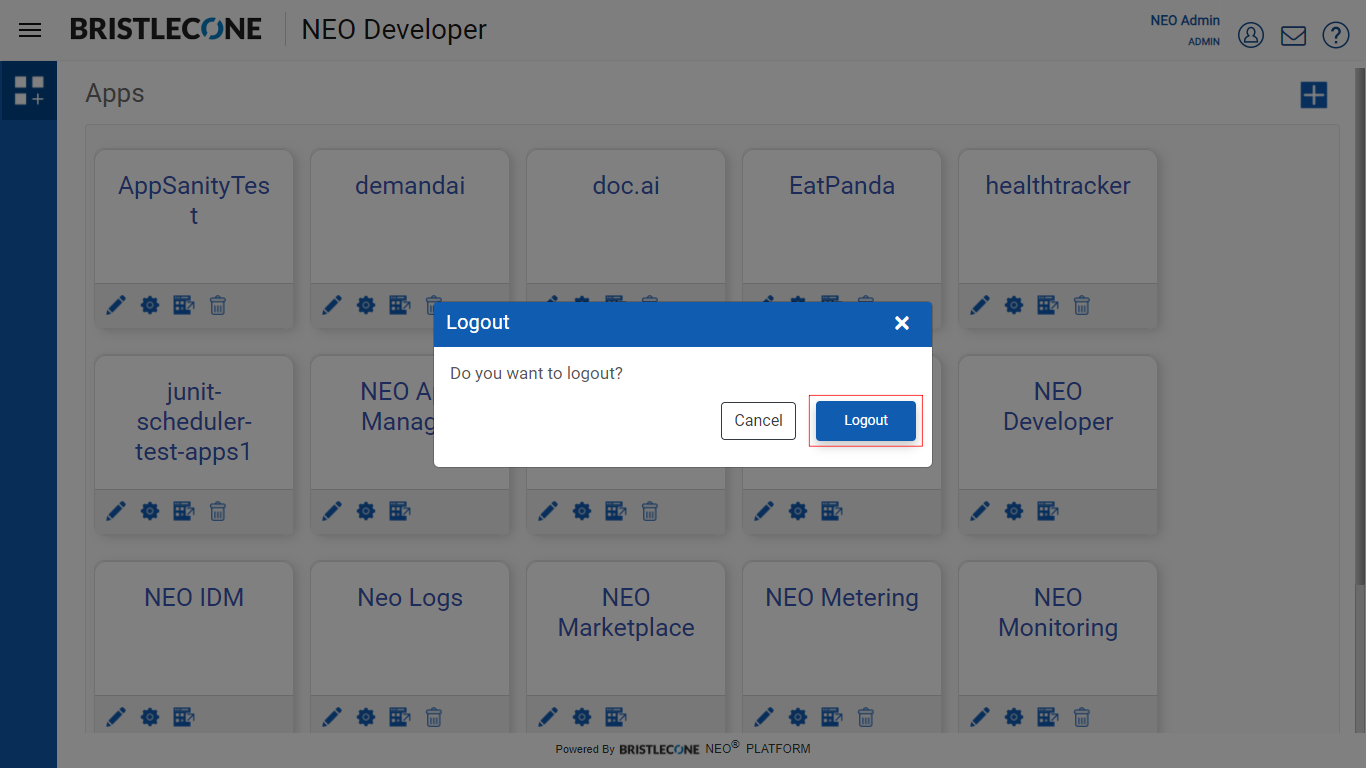
Task: Select the EatPanda app card title
Action: pos(842,185)
